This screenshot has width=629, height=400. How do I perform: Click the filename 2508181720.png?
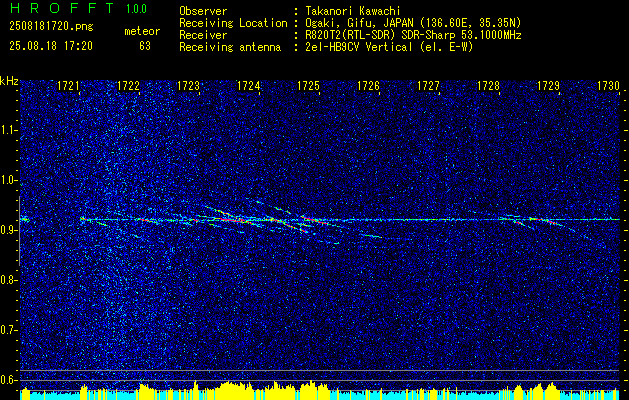pos(51,26)
